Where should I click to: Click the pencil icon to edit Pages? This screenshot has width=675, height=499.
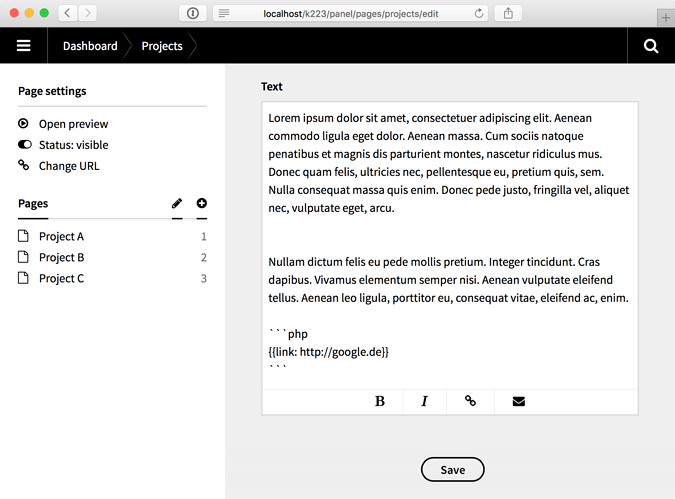pyautogui.click(x=177, y=203)
